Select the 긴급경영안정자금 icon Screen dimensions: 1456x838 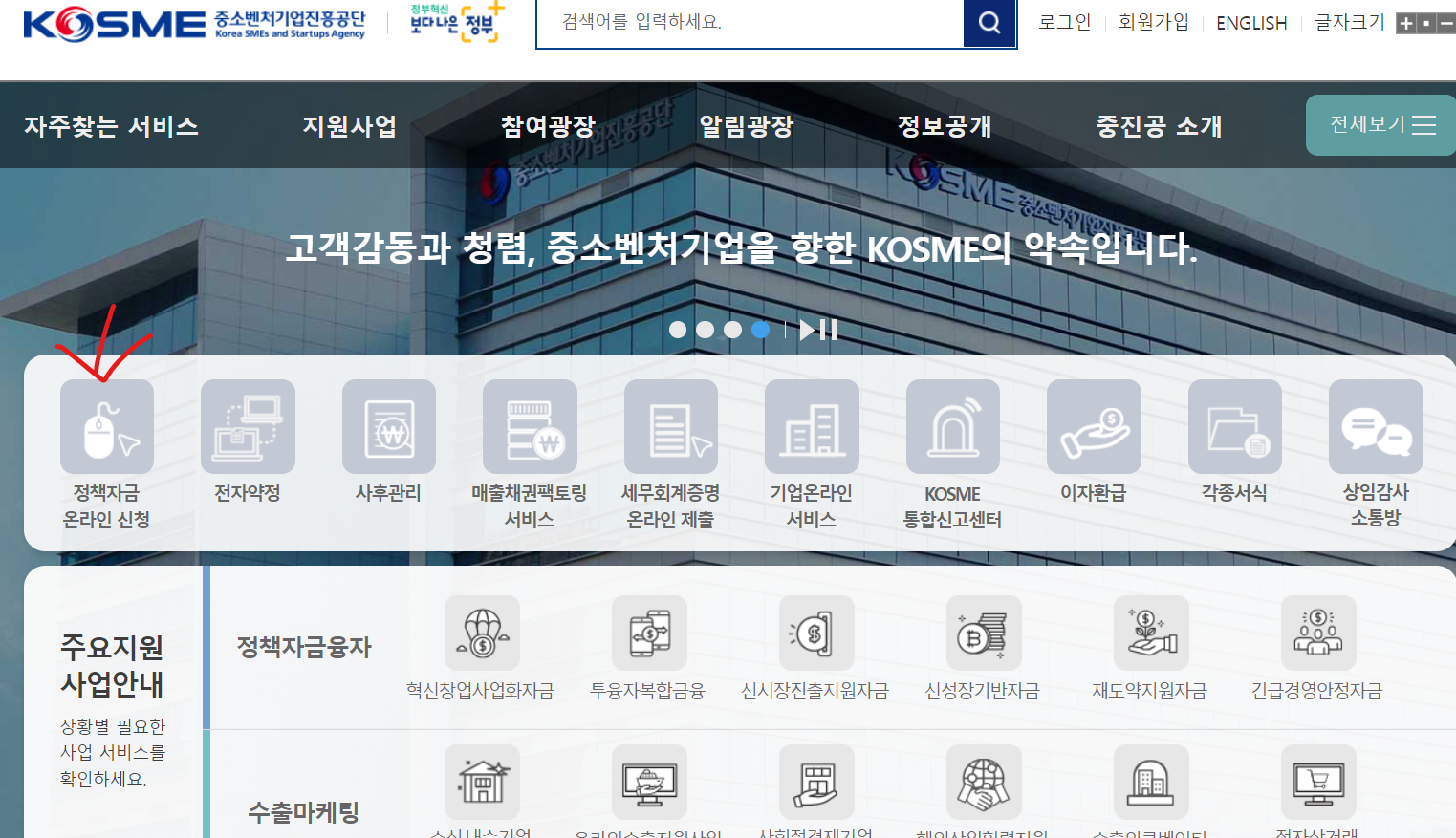click(x=1318, y=633)
